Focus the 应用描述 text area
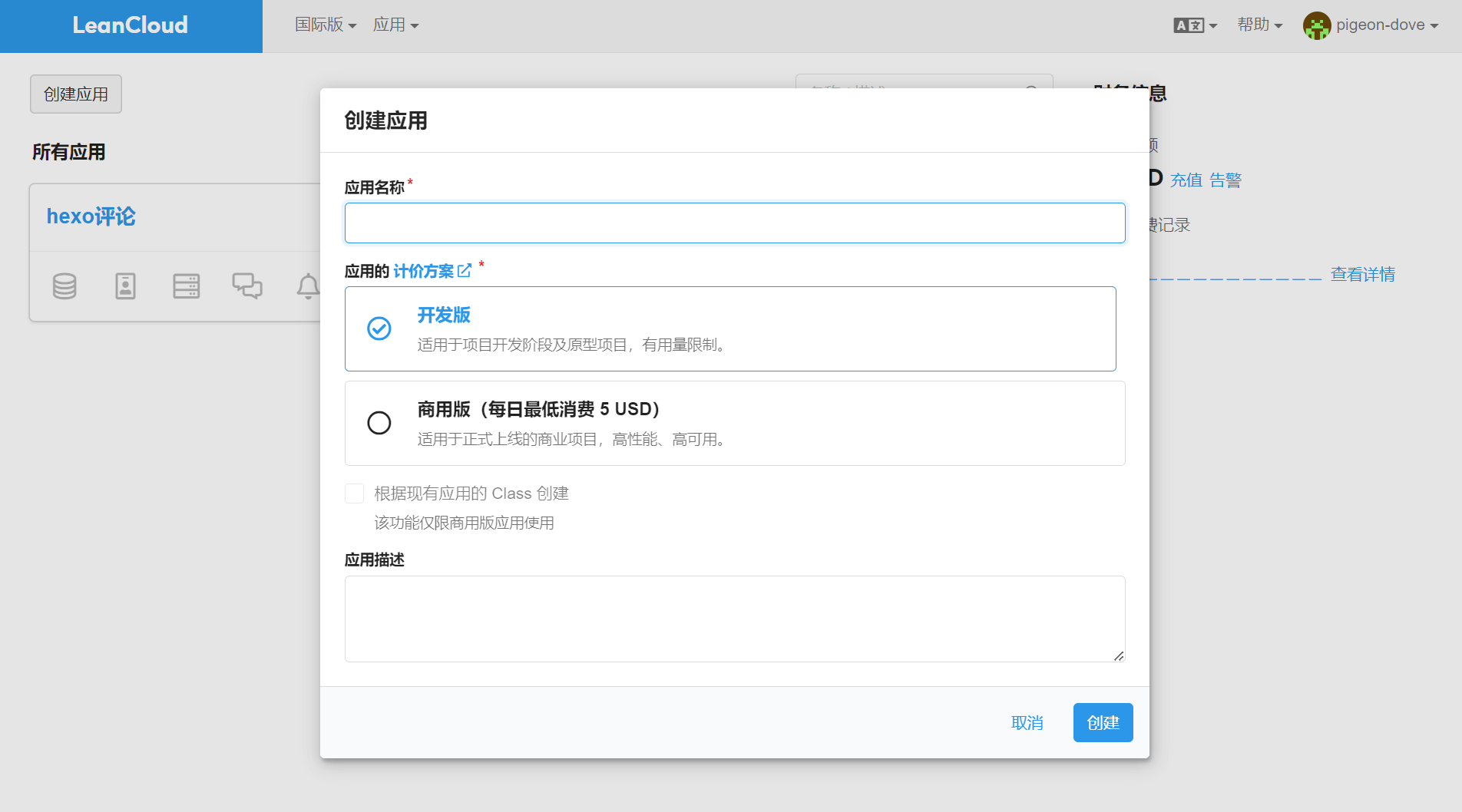Viewport: 1462px width, 812px height. point(735,619)
